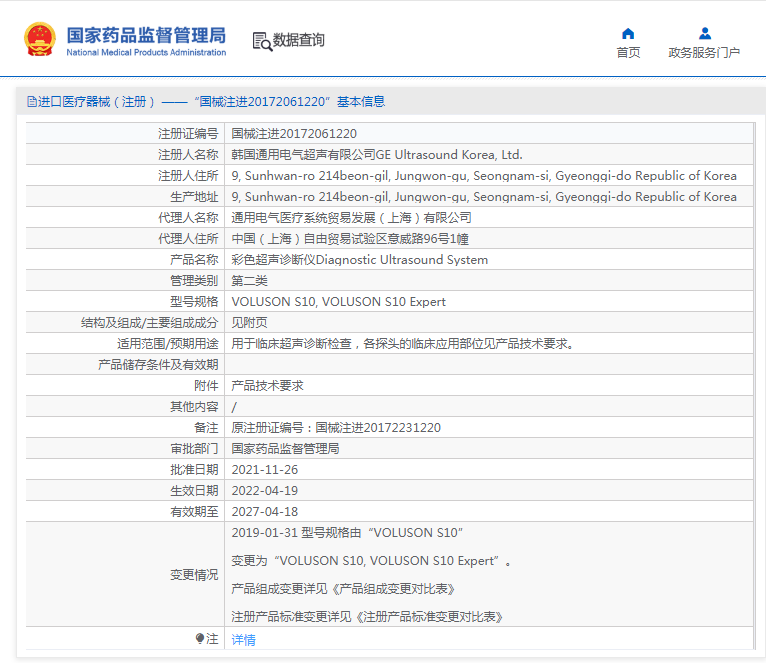Select the 注册证编号 value 国械注进20172061220
766x663 pixels.
coord(294,133)
